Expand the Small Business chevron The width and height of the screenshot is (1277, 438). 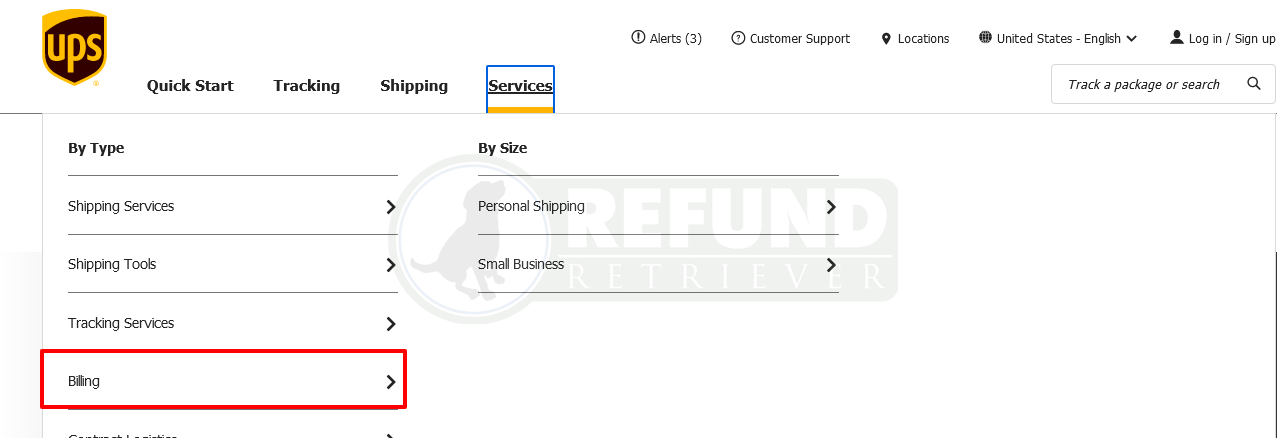(831, 265)
